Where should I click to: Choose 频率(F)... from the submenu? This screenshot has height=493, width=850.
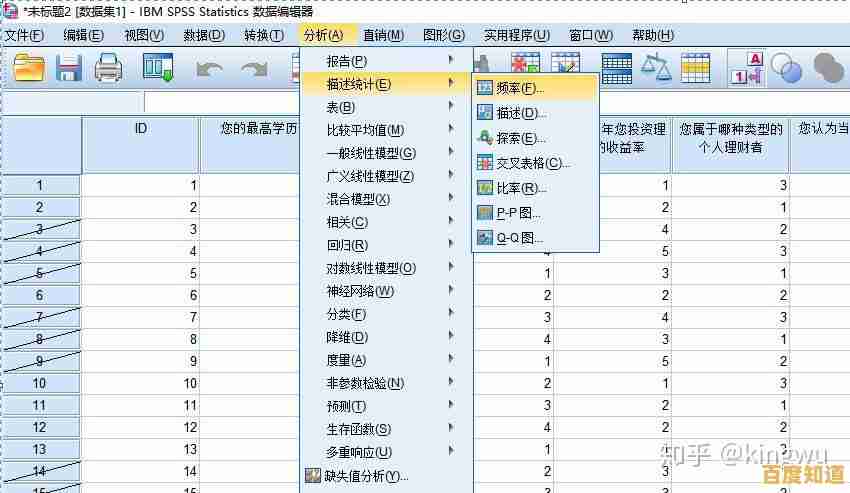[536, 88]
